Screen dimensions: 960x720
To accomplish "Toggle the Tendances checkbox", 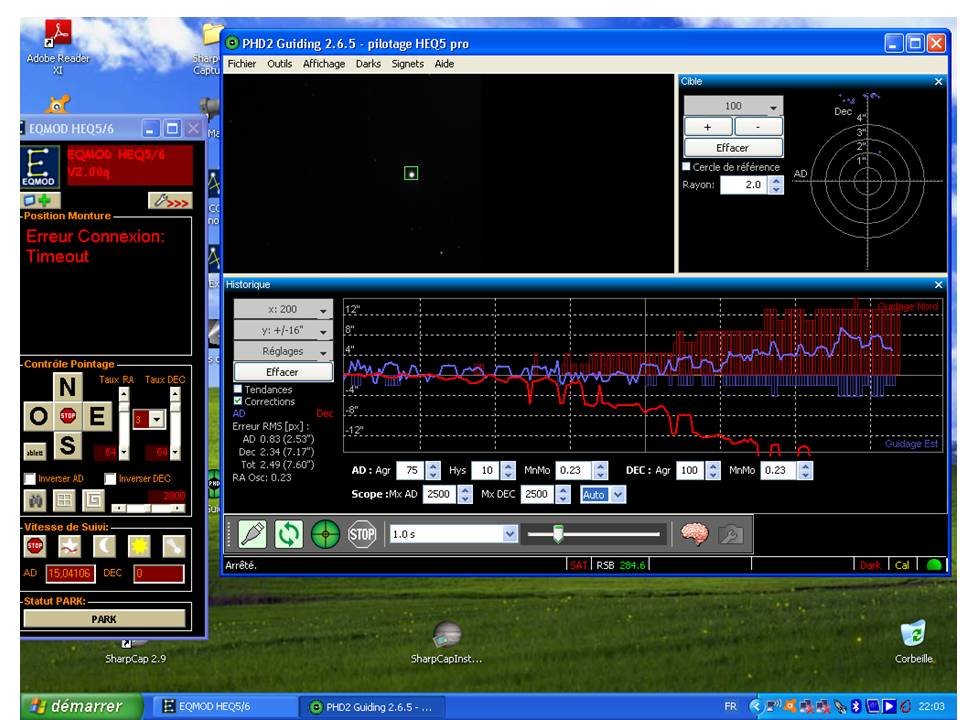I will [238, 389].
